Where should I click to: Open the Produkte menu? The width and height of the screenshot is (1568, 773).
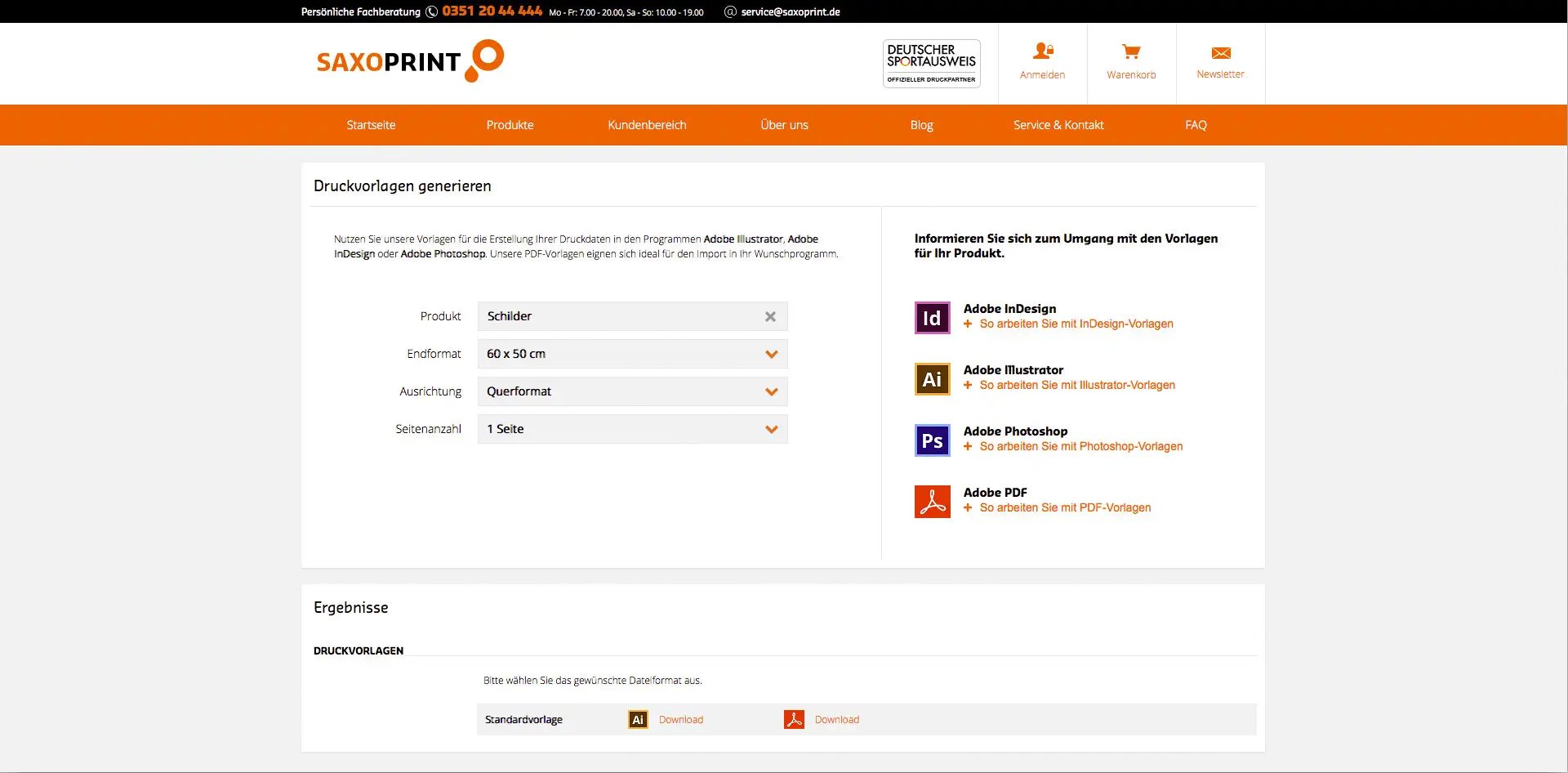(510, 125)
